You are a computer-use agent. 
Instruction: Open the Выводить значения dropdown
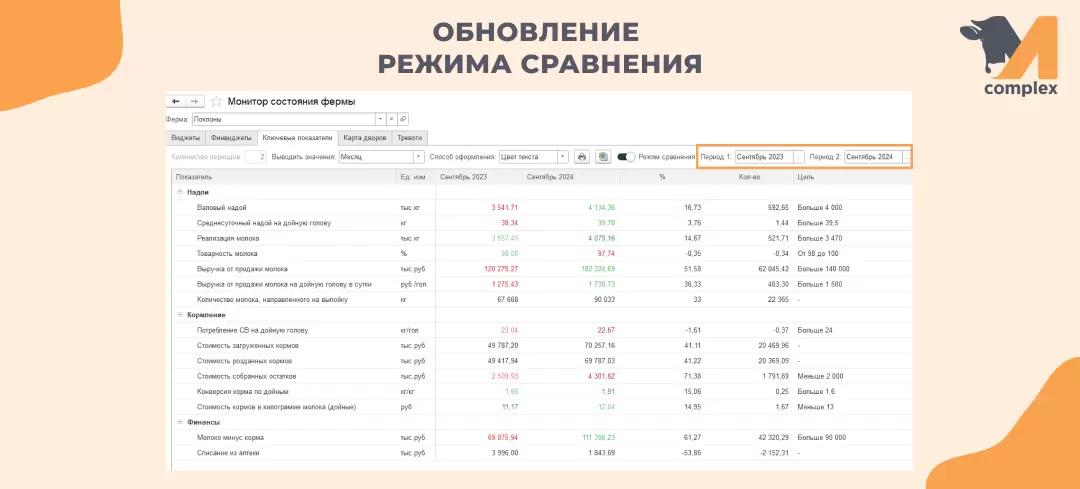tap(419, 157)
